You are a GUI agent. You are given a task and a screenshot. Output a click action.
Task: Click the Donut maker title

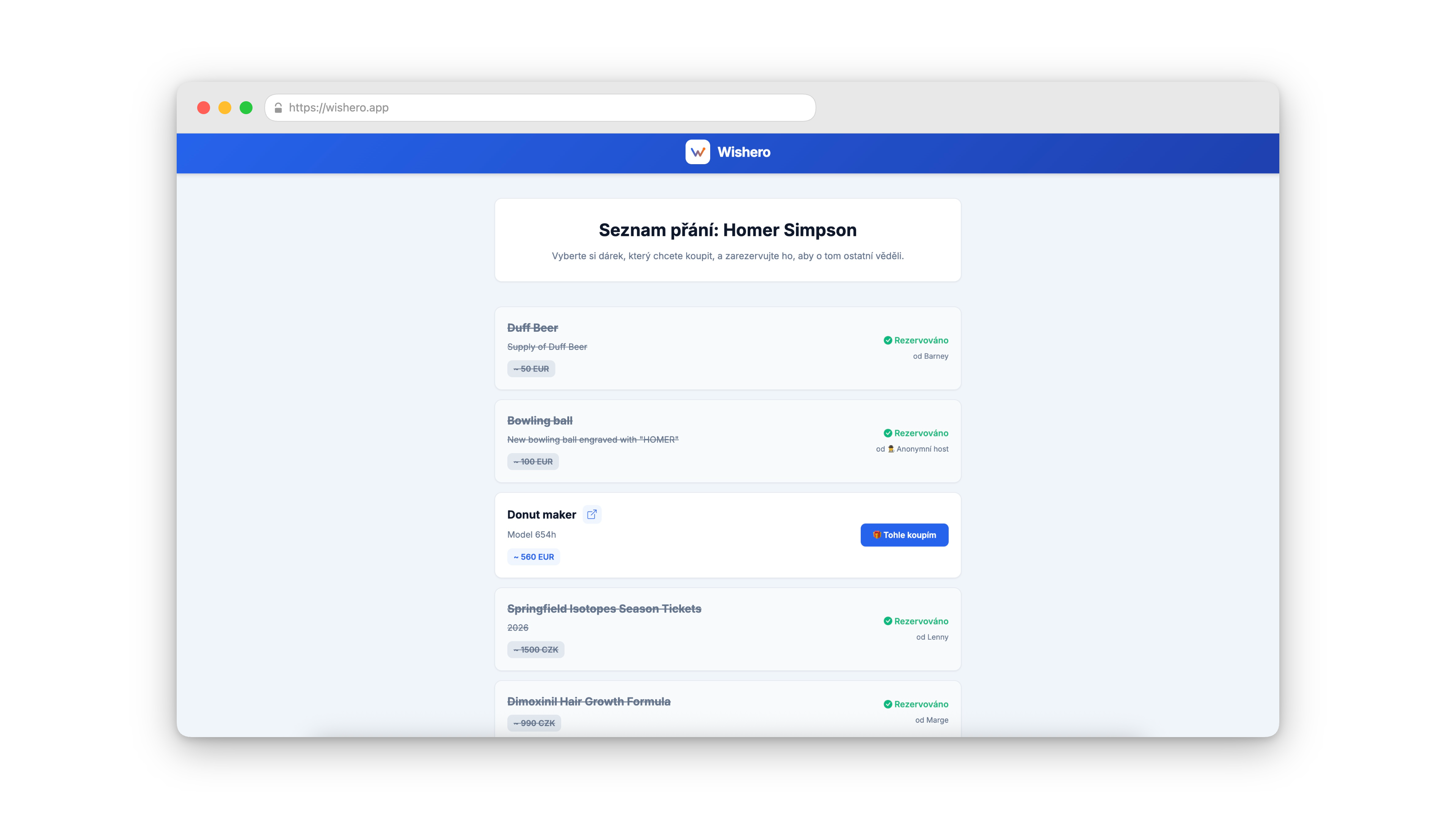[x=541, y=515]
